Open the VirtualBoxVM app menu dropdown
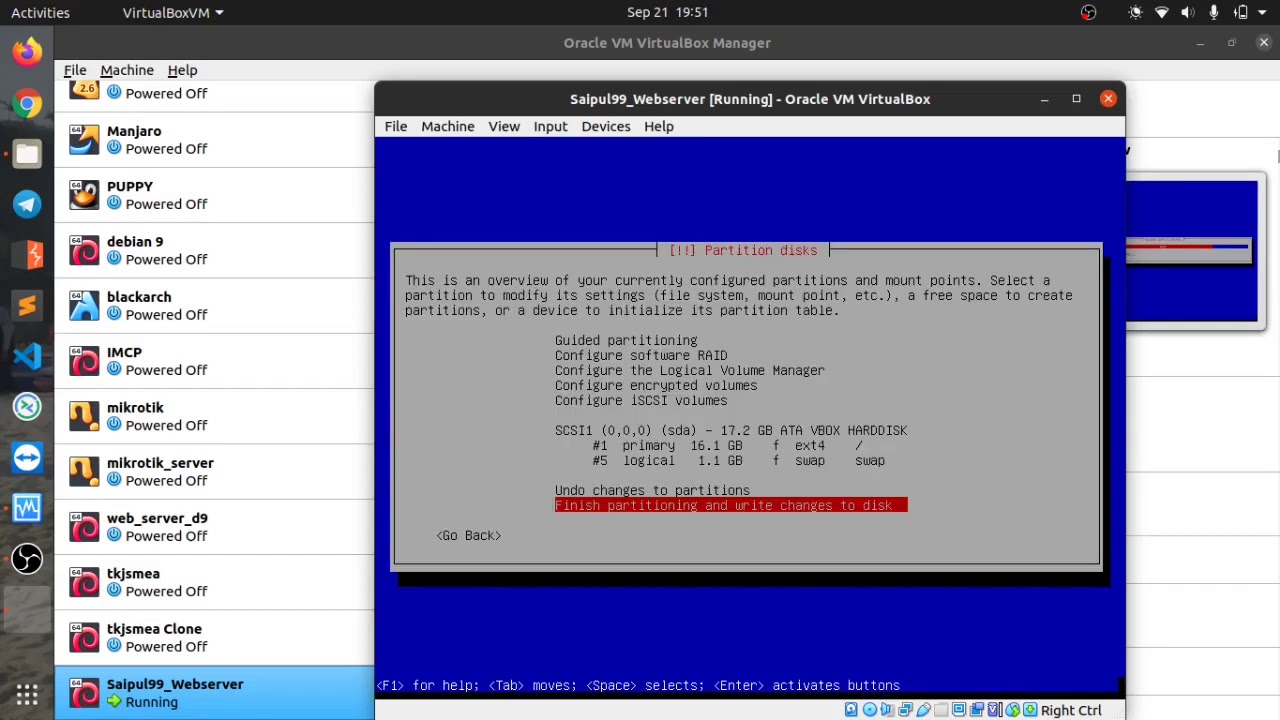Screen dimensions: 1280x720 tap(173, 12)
